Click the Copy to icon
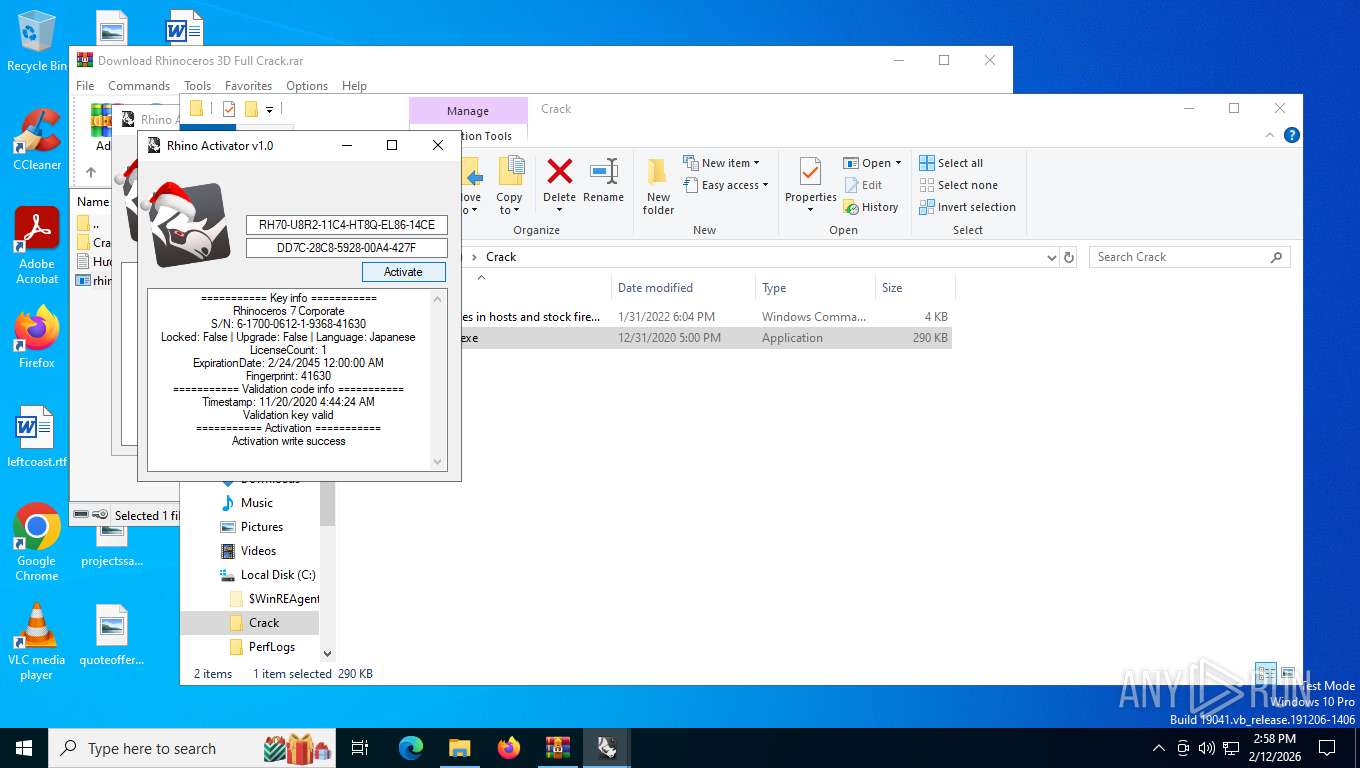This screenshot has height=768, width=1360. [x=510, y=172]
